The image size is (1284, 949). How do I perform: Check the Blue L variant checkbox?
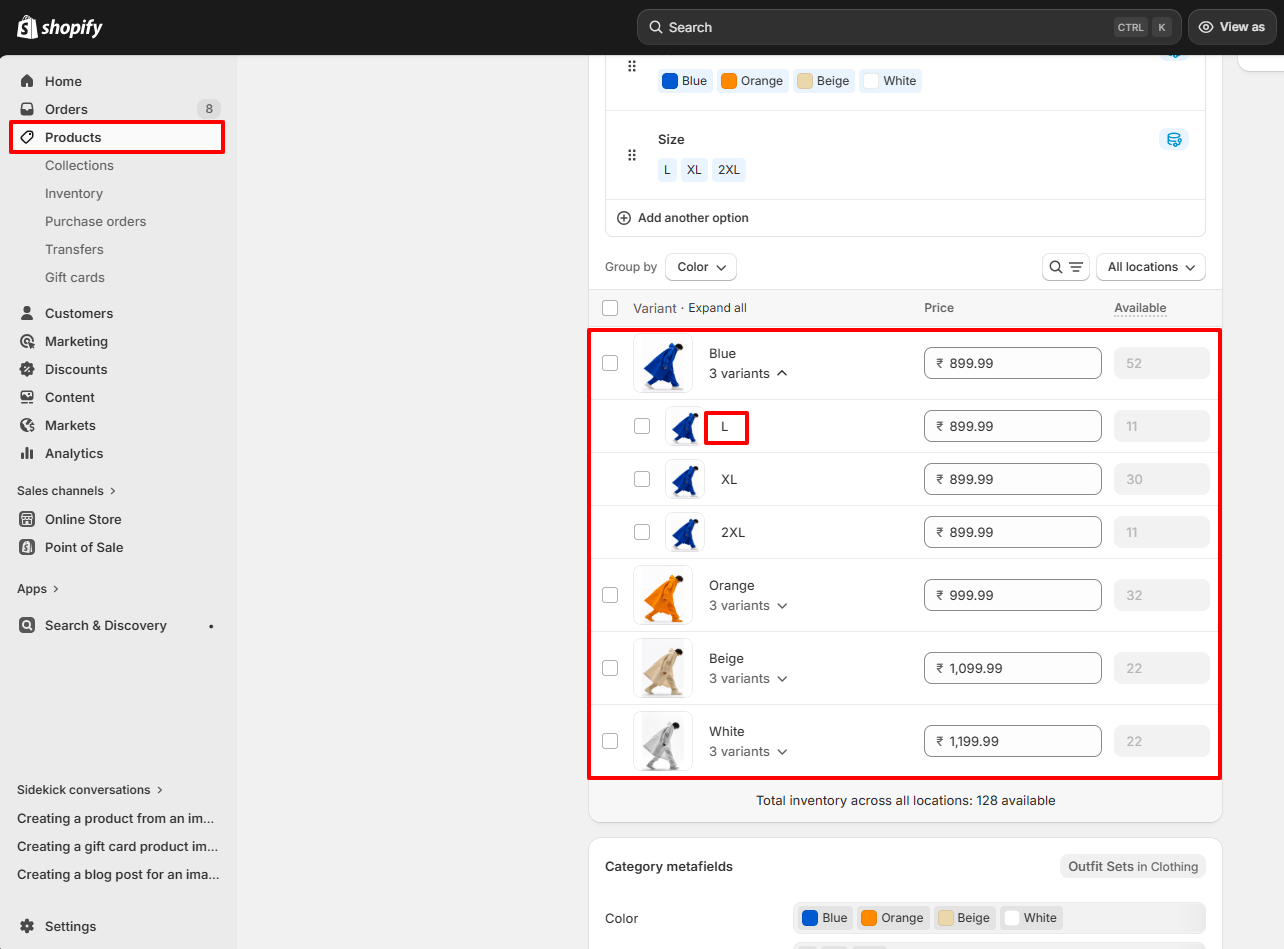[642, 426]
